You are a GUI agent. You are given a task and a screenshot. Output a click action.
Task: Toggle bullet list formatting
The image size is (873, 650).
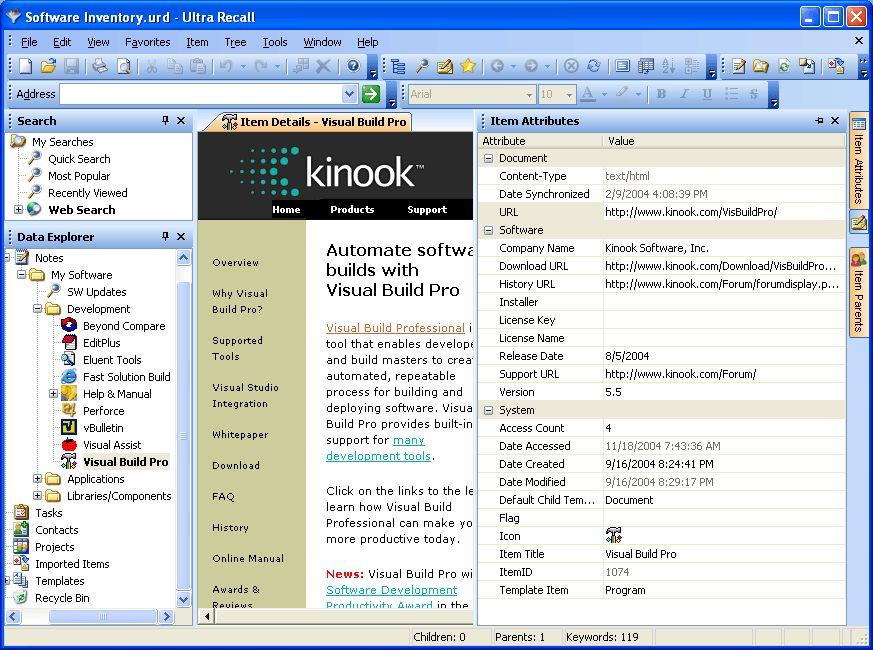(x=730, y=94)
